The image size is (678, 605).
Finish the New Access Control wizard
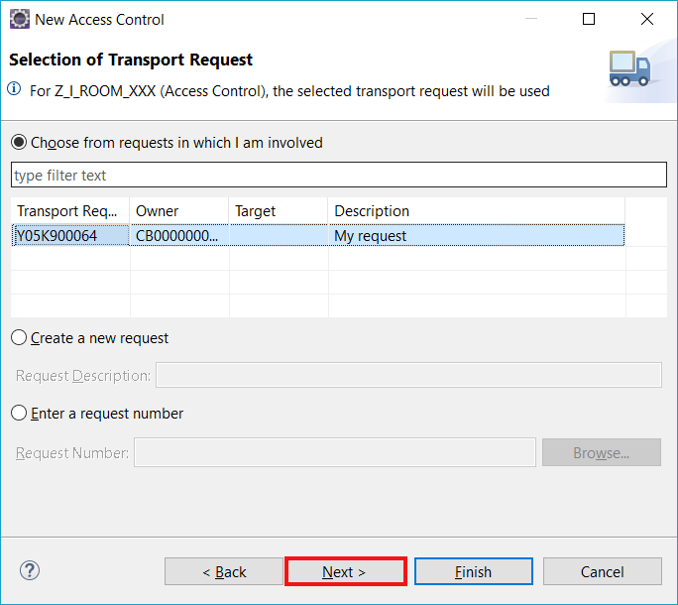tap(473, 571)
